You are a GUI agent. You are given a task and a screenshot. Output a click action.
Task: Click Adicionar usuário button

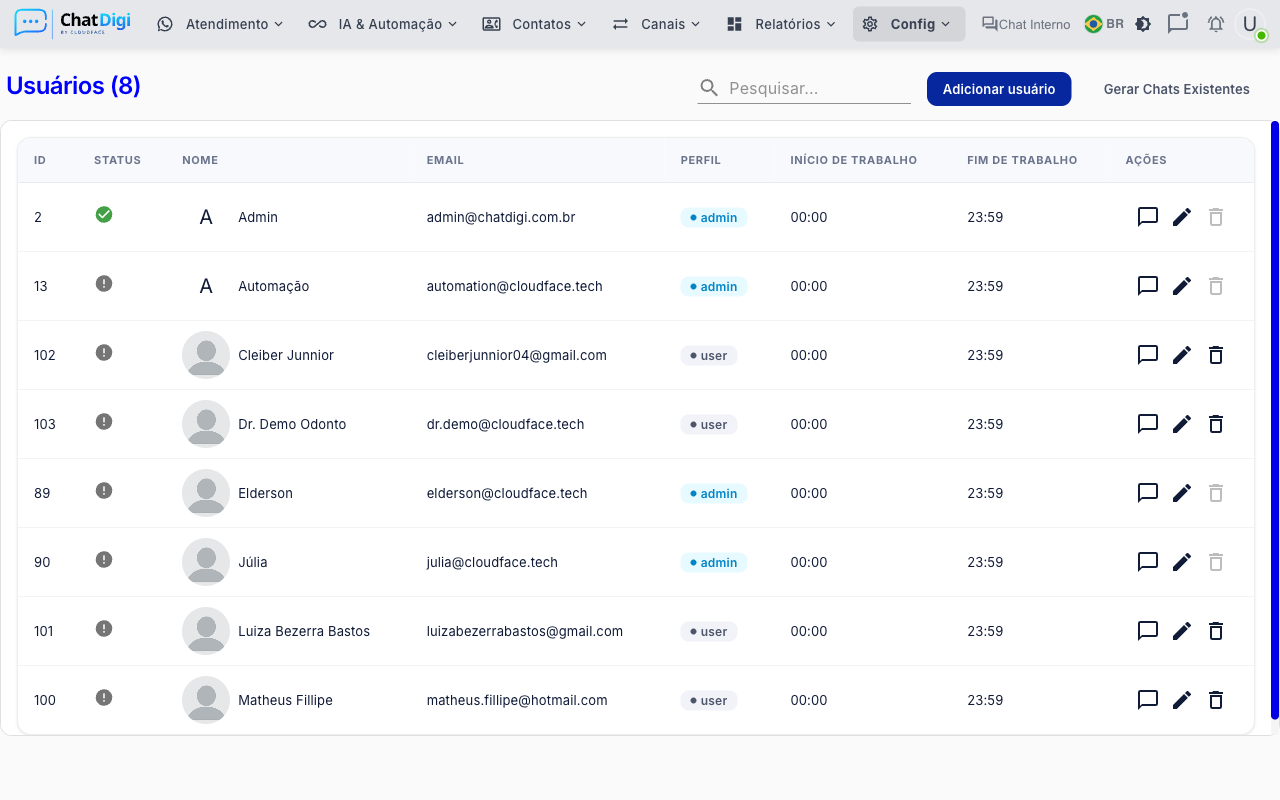click(x=999, y=89)
